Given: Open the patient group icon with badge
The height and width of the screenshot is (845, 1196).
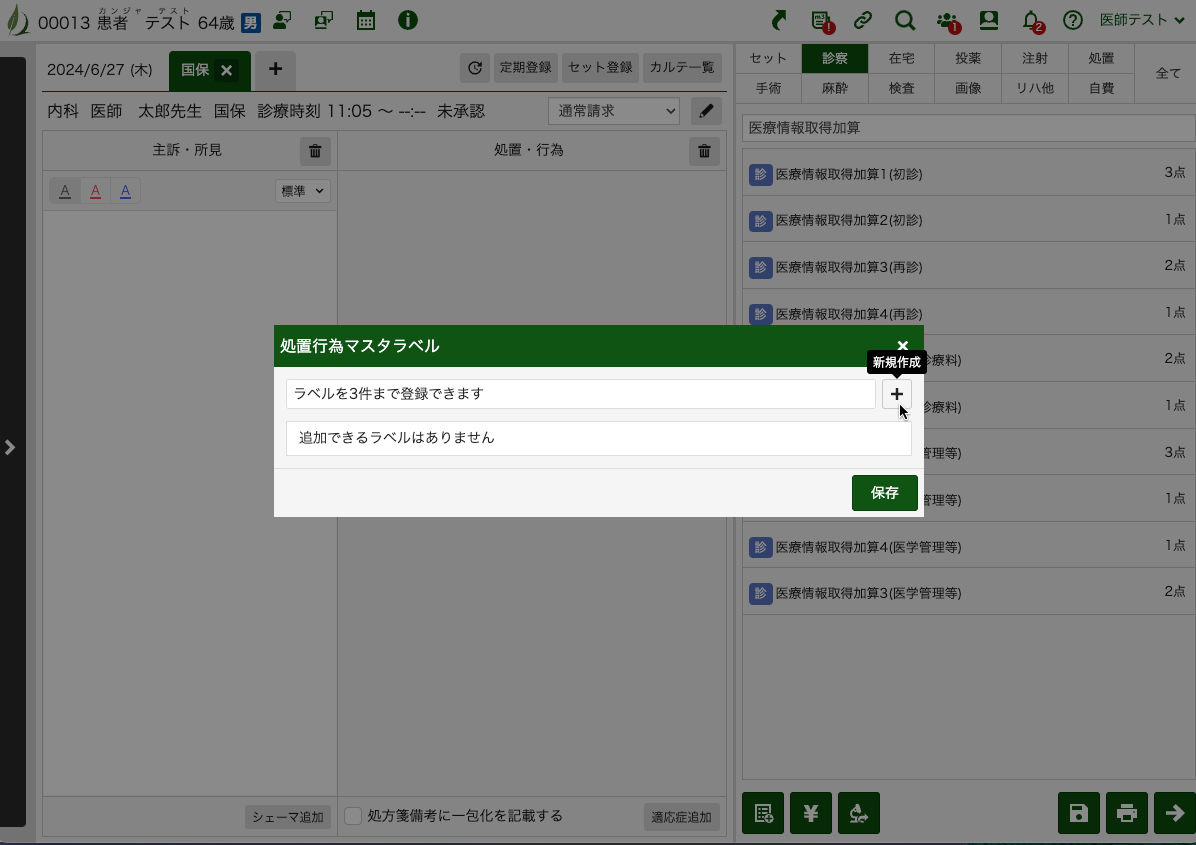Looking at the screenshot, I should click(x=948, y=21).
